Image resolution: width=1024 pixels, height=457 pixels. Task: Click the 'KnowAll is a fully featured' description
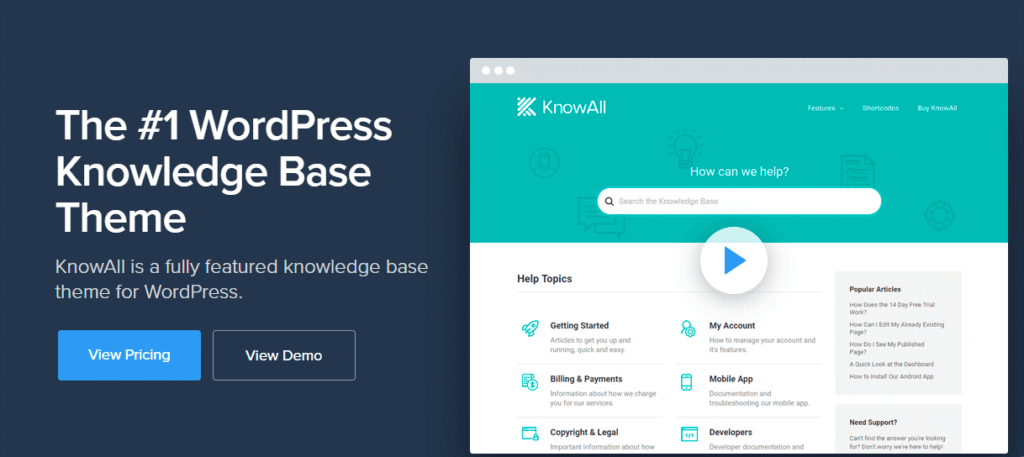(242, 279)
